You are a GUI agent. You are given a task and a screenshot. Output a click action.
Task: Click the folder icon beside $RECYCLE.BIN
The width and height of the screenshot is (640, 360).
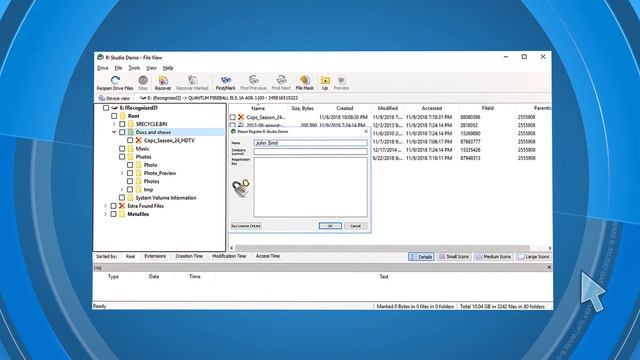tap(131, 124)
